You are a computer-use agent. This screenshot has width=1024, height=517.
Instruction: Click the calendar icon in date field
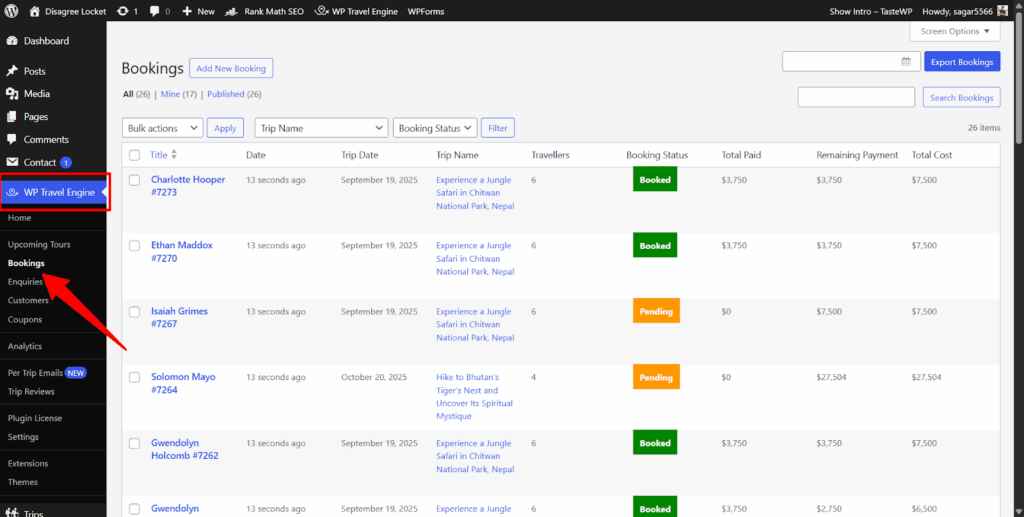906,62
